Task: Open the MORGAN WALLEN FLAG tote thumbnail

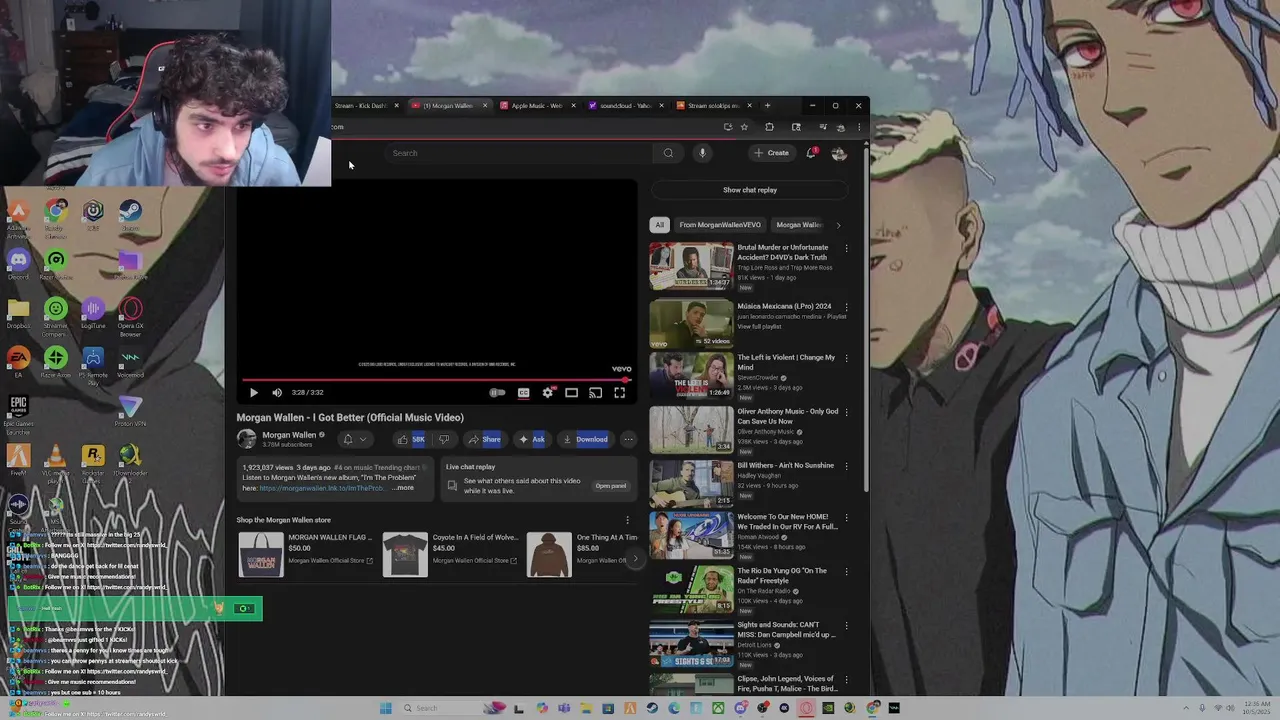Action: click(260, 555)
